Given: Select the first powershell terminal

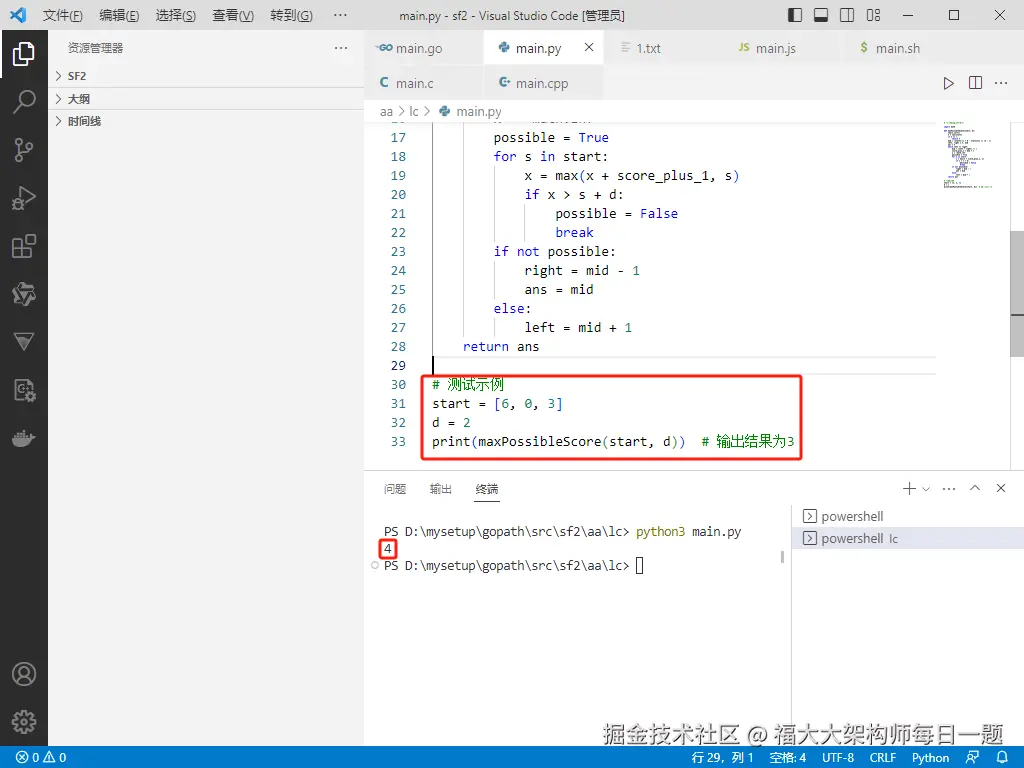Looking at the screenshot, I should coord(908,516).
